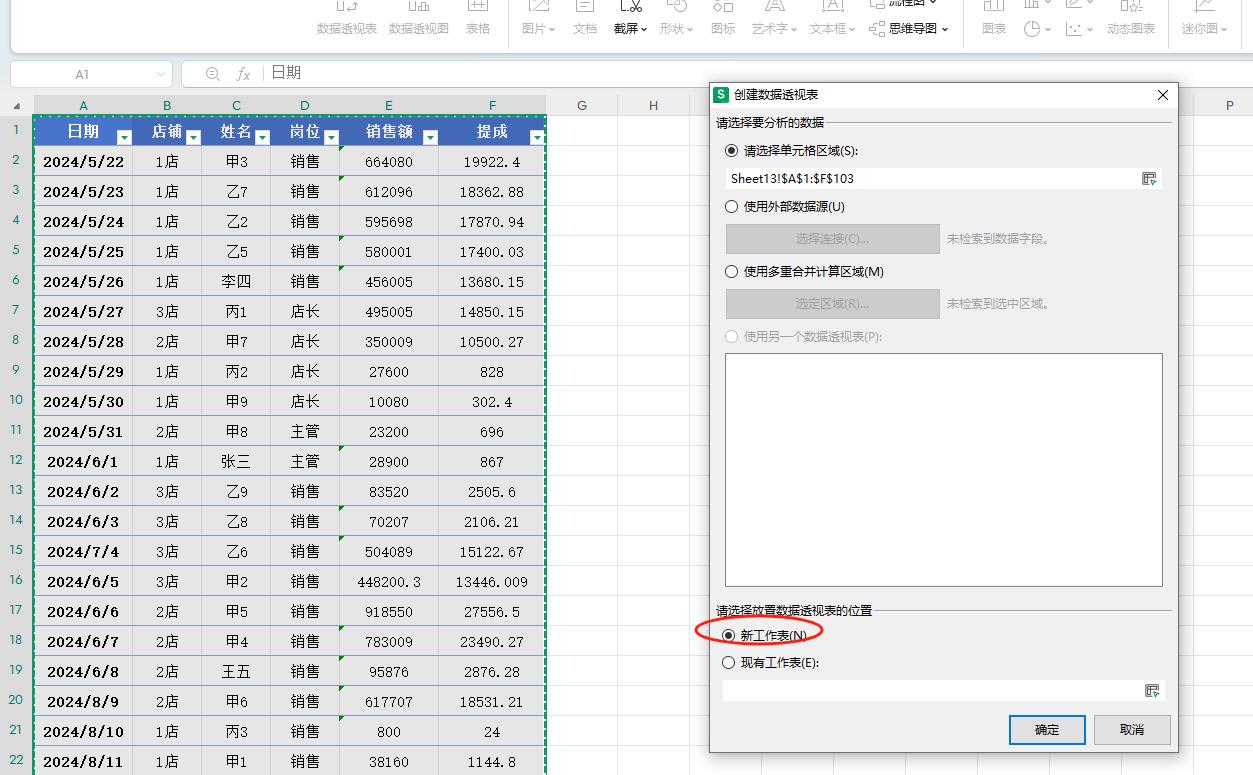Select 使用外部数据源 radio option

pyautogui.click(x=731, y=207)
